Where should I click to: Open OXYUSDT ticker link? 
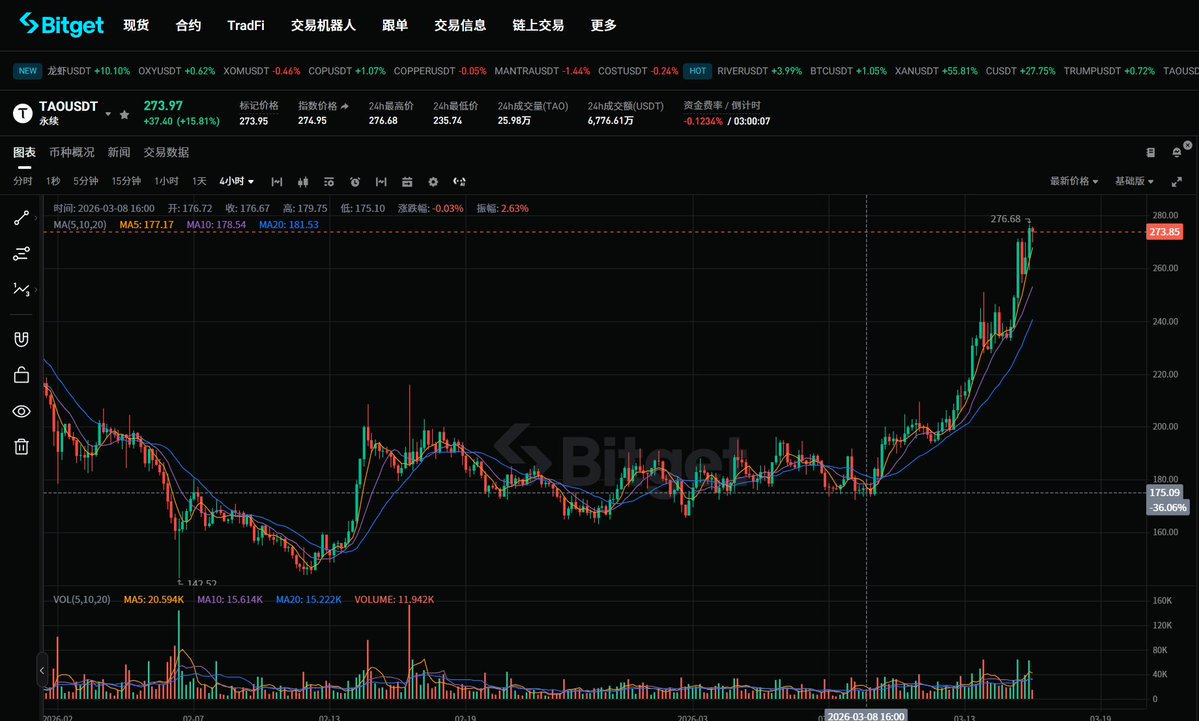pyautogui.click(x=177, y=71)
